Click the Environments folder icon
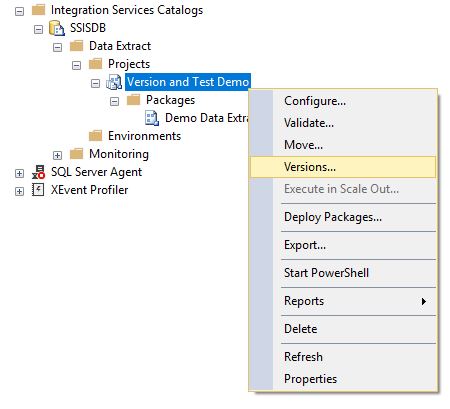The width and height of the screenshot is (450, 409). tap(95, 136)
